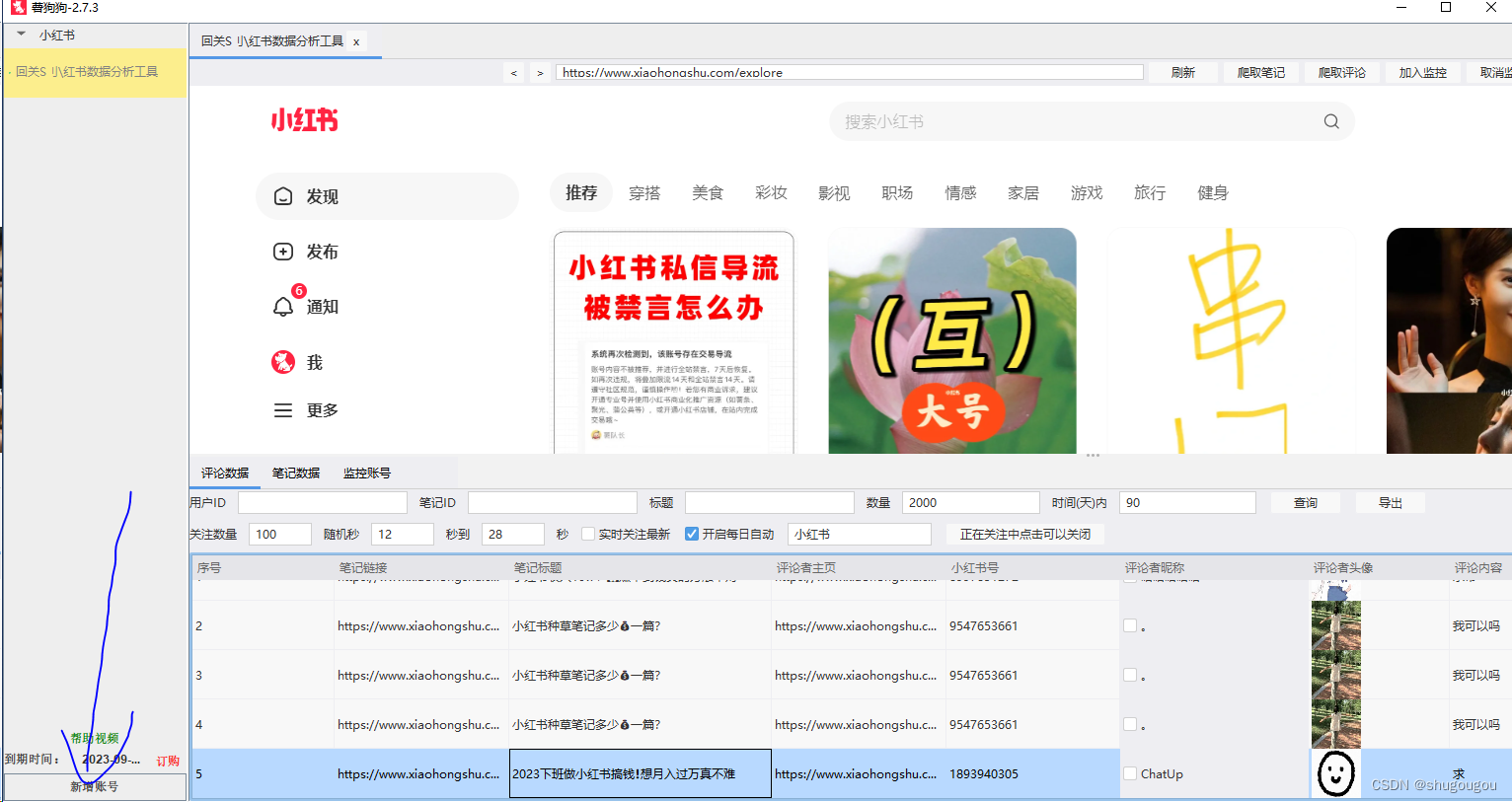This screenshot has width=1512, height=802.
Task: Click the 笔记ID input field
Action: pos(553,503)
